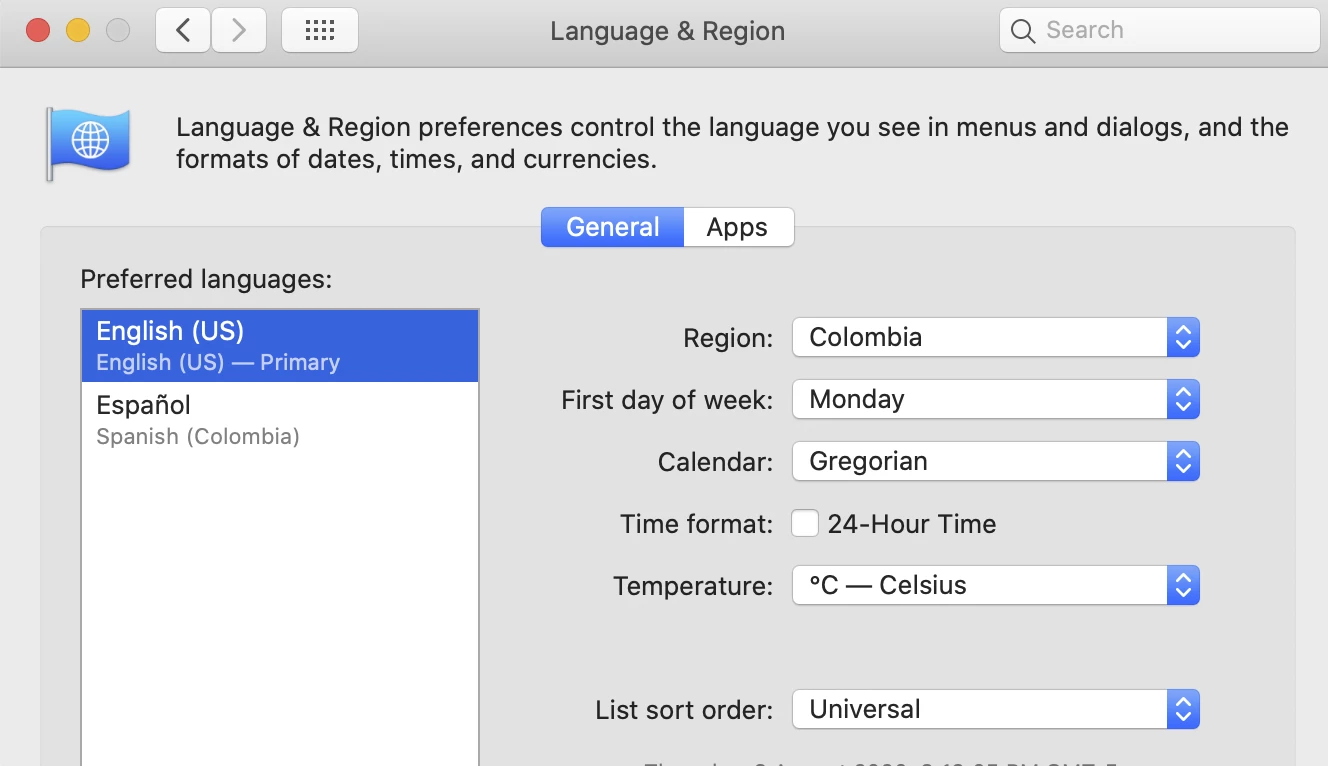1328x766 pixels.
Task: Click the Language & Region window title
Action: [x=667, y=31]
